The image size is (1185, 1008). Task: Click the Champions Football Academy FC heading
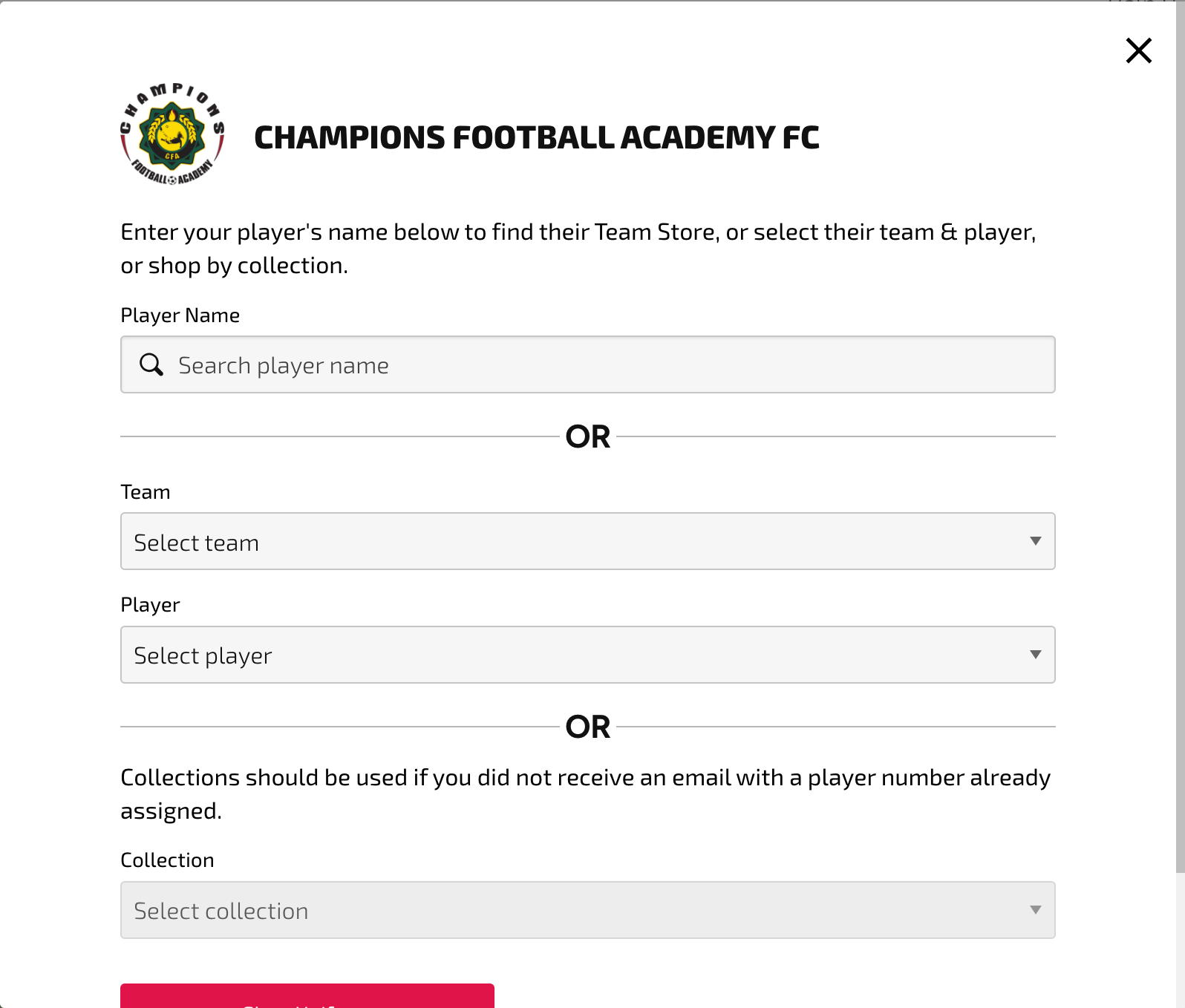536,138
